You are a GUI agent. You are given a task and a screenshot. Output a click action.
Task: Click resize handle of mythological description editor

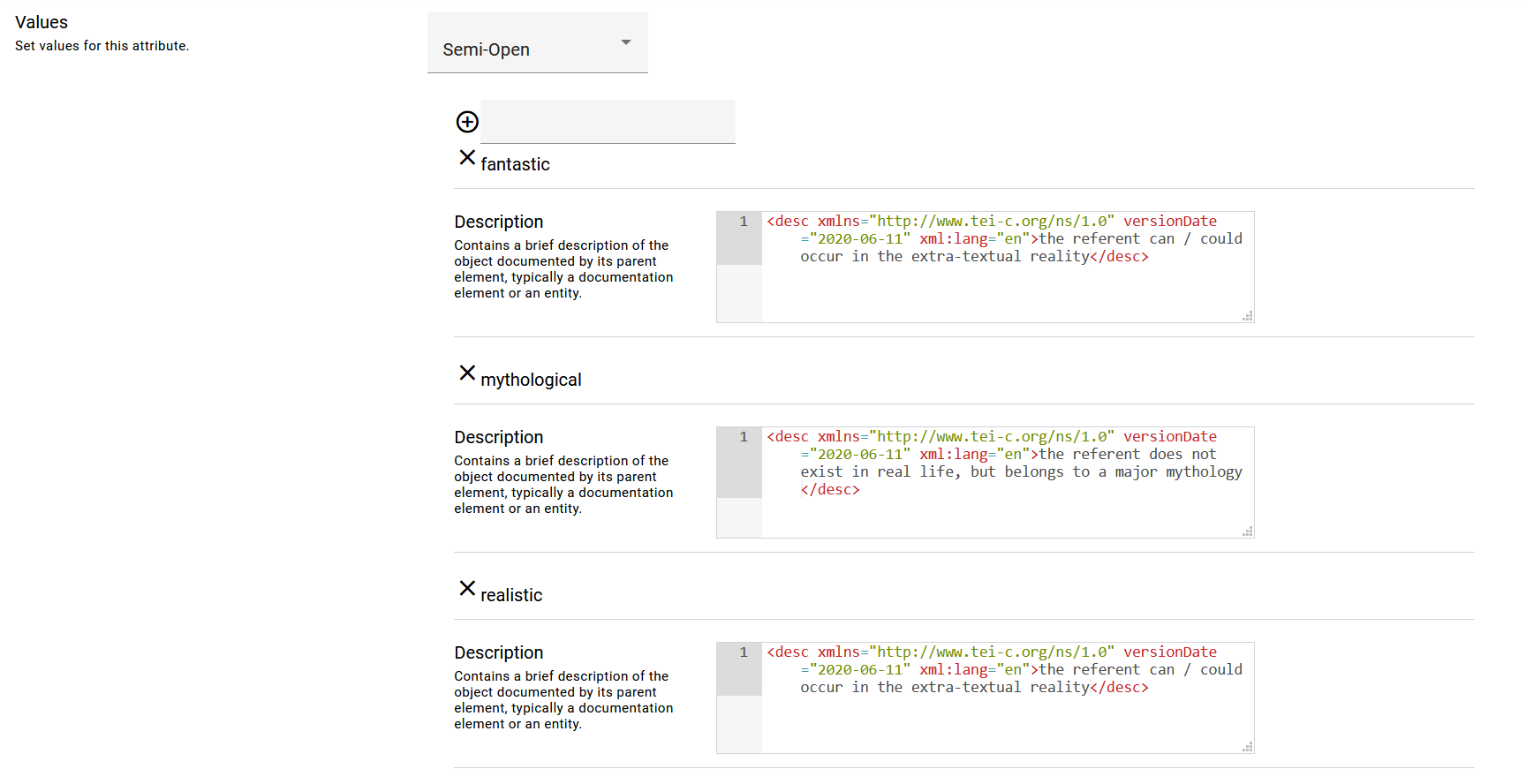point(1247,531)
